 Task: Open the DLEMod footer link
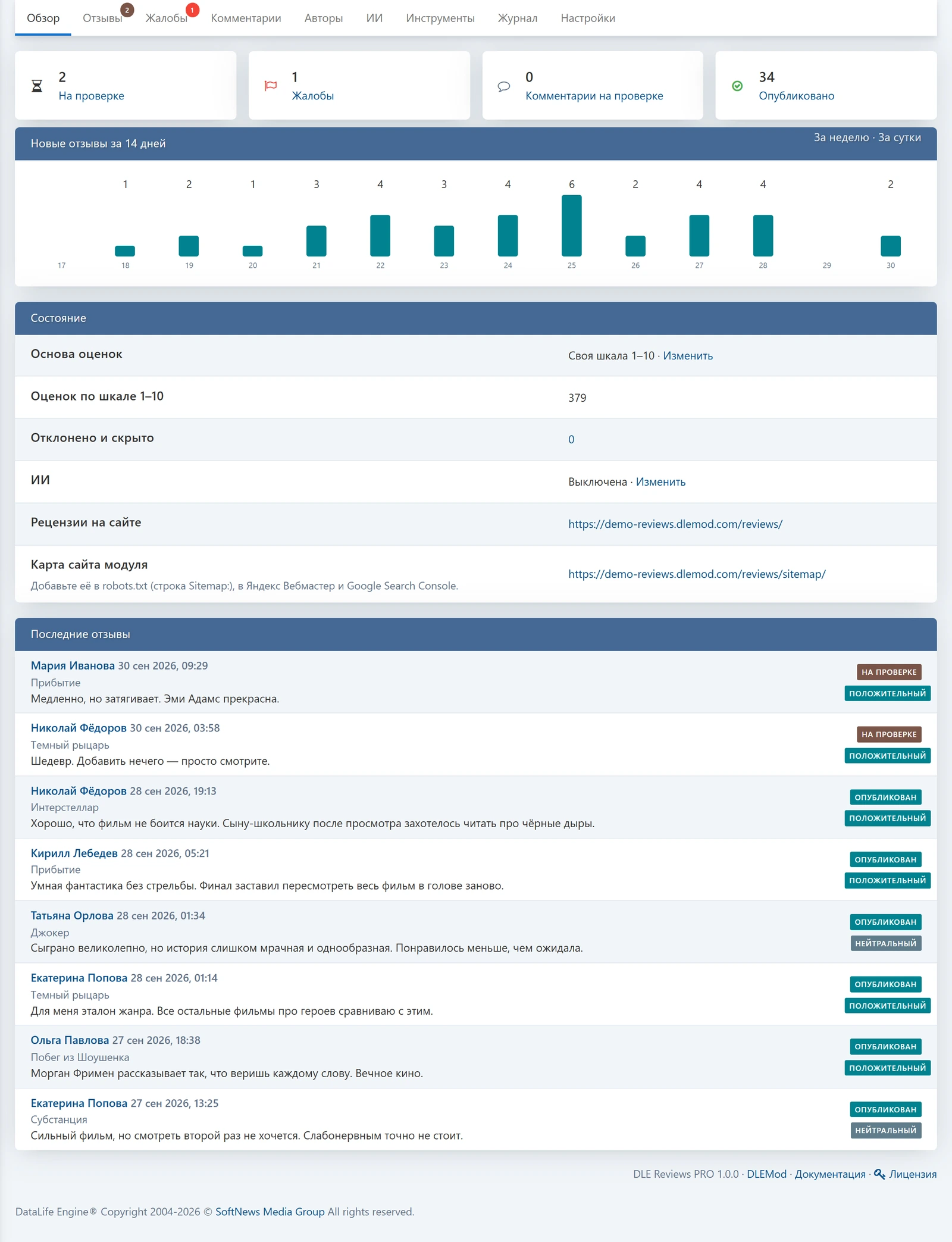tap(766, 1174)
